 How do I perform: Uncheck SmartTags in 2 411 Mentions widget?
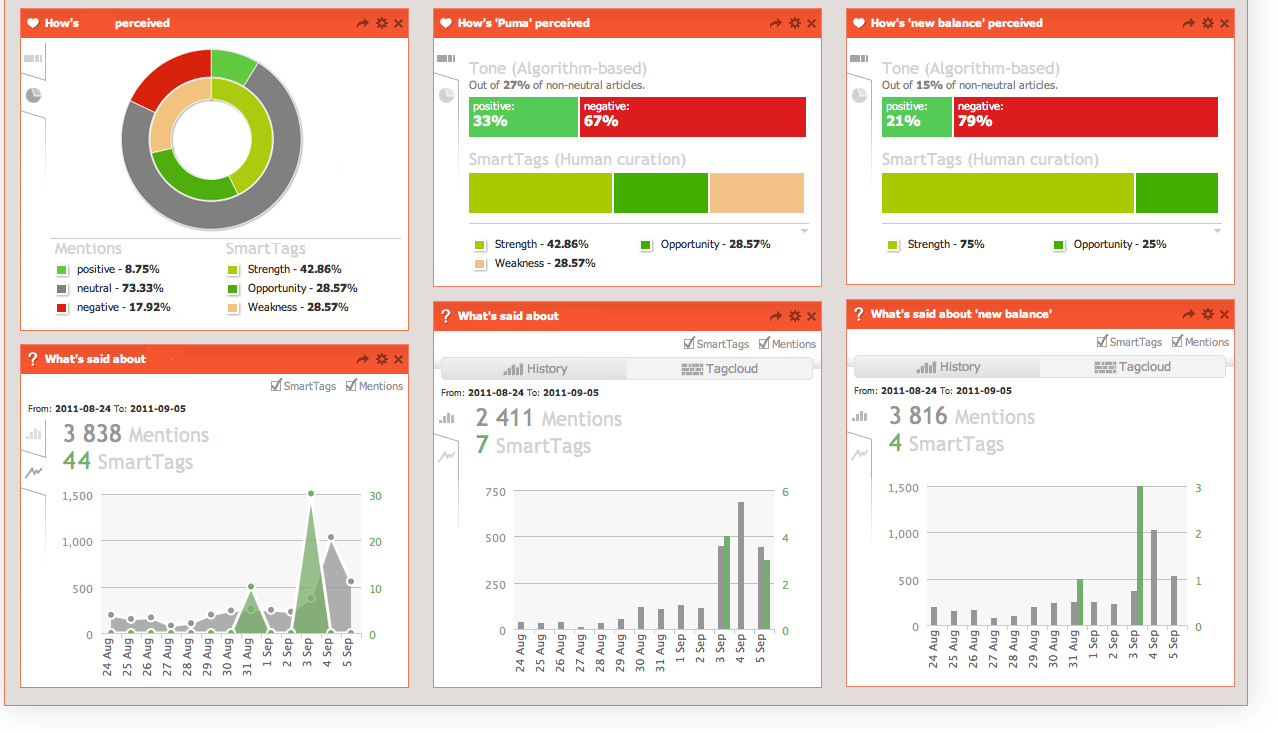click(689, 343)
